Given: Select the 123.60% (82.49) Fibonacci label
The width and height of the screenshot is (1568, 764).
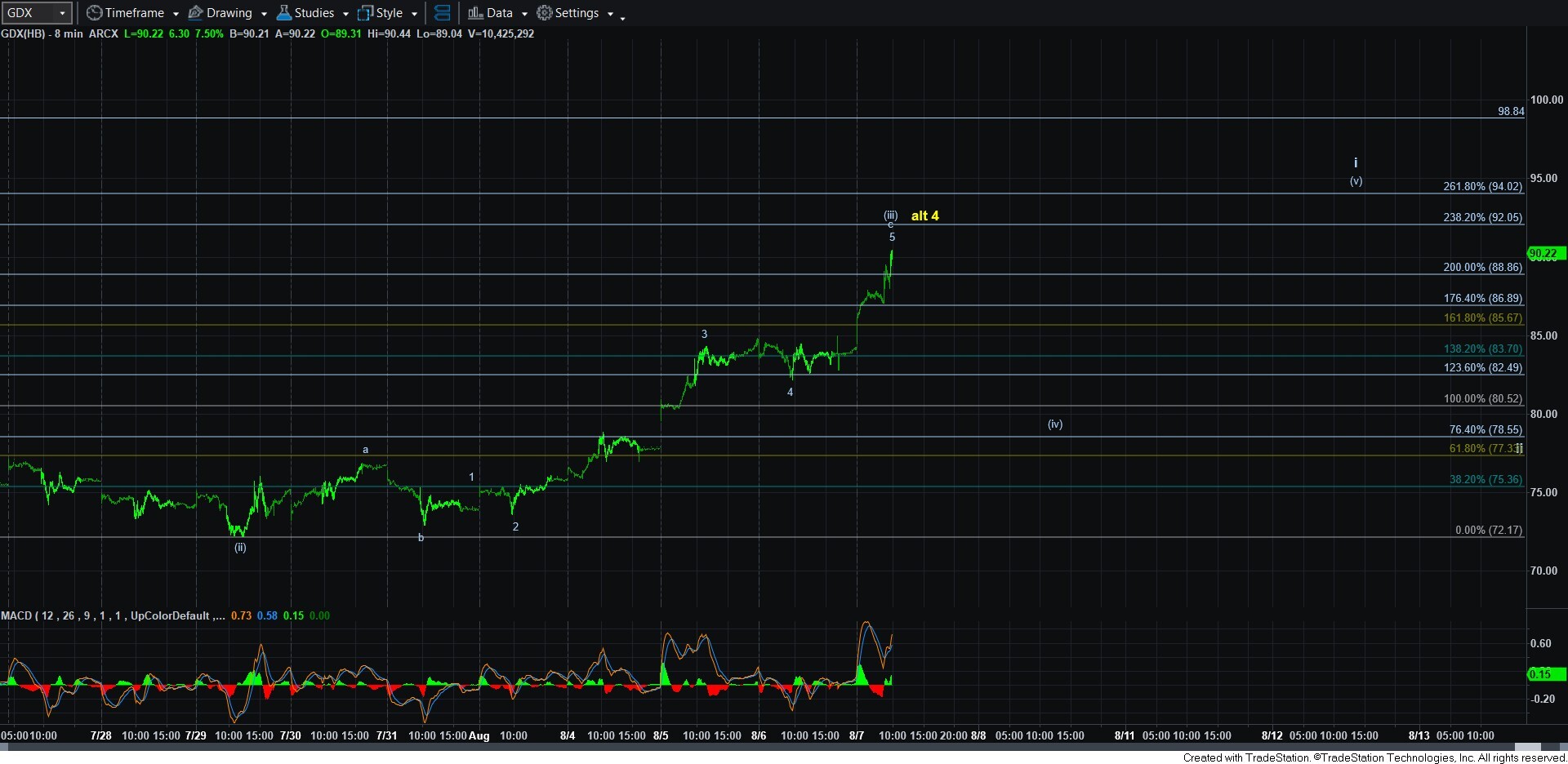Looking at the screenshot, I should [x=1482, y=367].
